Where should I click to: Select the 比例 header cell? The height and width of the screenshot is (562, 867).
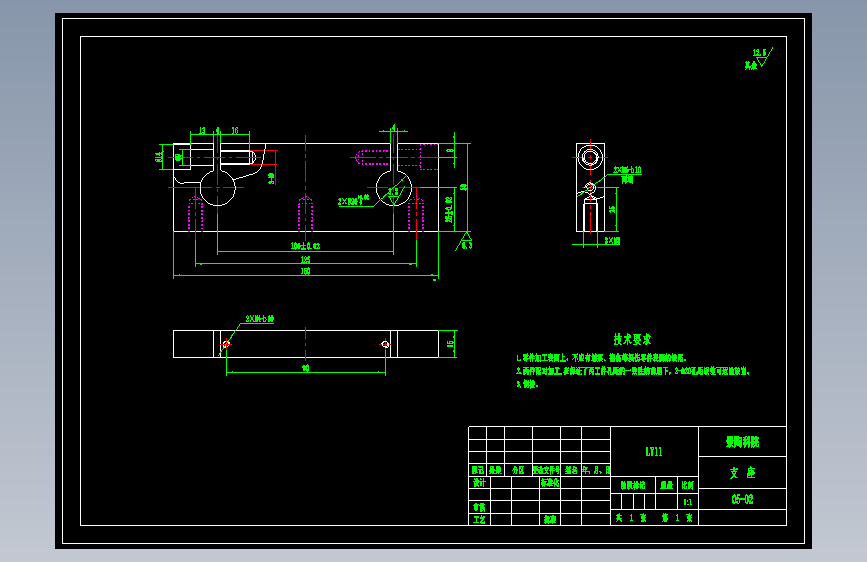(687, 485)
